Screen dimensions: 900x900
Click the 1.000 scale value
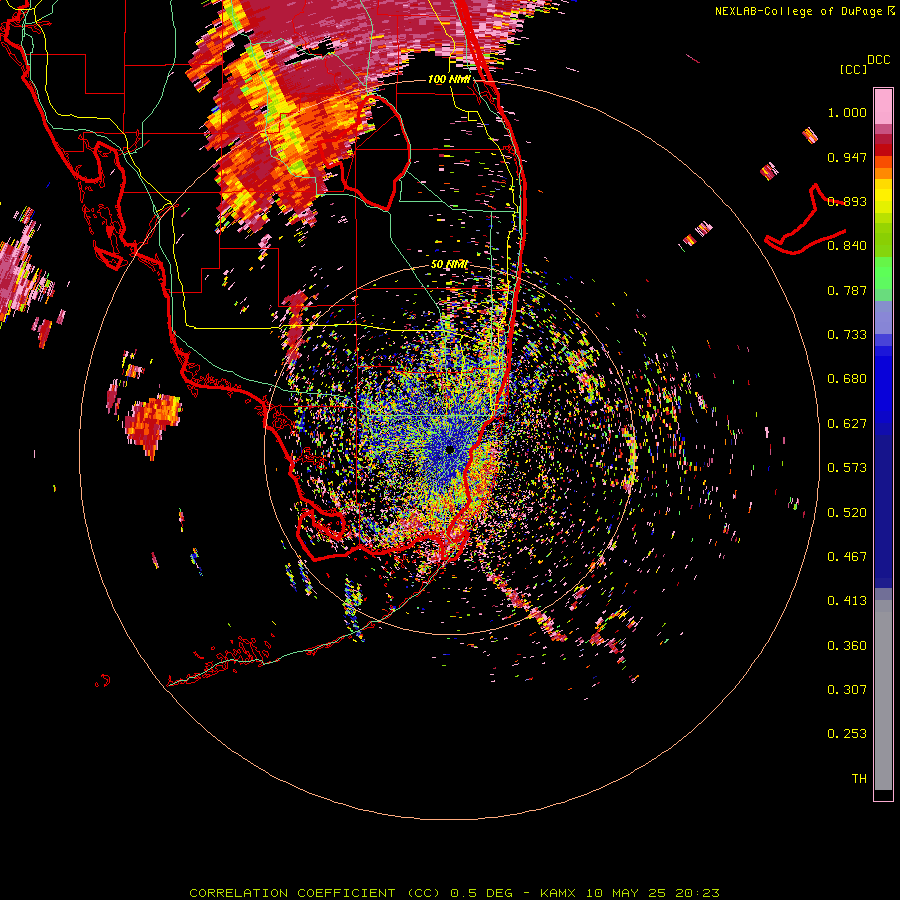click(847, 112)
